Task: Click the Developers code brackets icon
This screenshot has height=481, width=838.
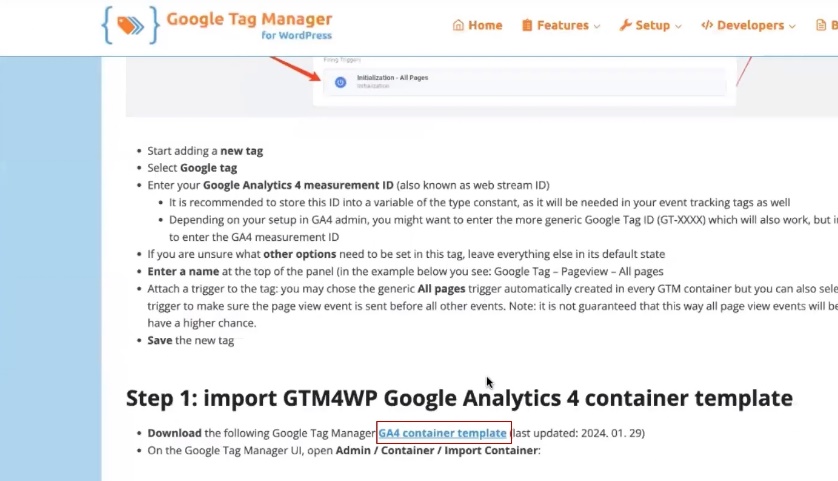Action: click(x=707, y=25)
